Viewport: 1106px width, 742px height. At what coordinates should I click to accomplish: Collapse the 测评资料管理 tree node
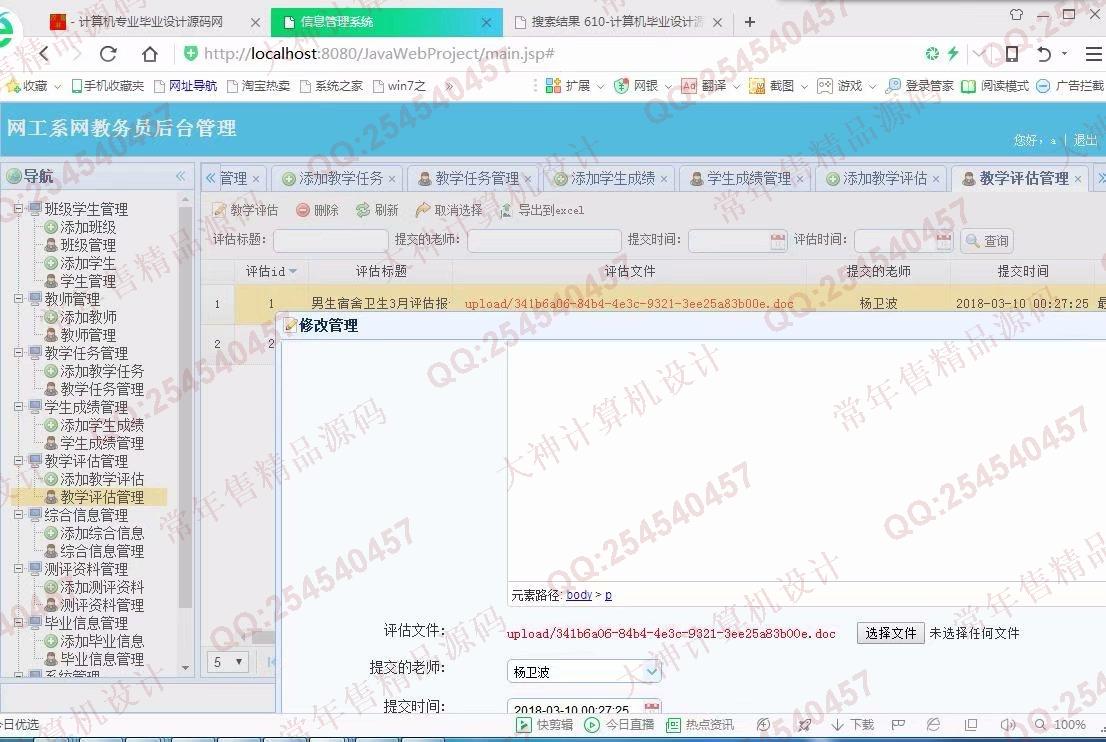pyautogui.click(x=19, y=569)
